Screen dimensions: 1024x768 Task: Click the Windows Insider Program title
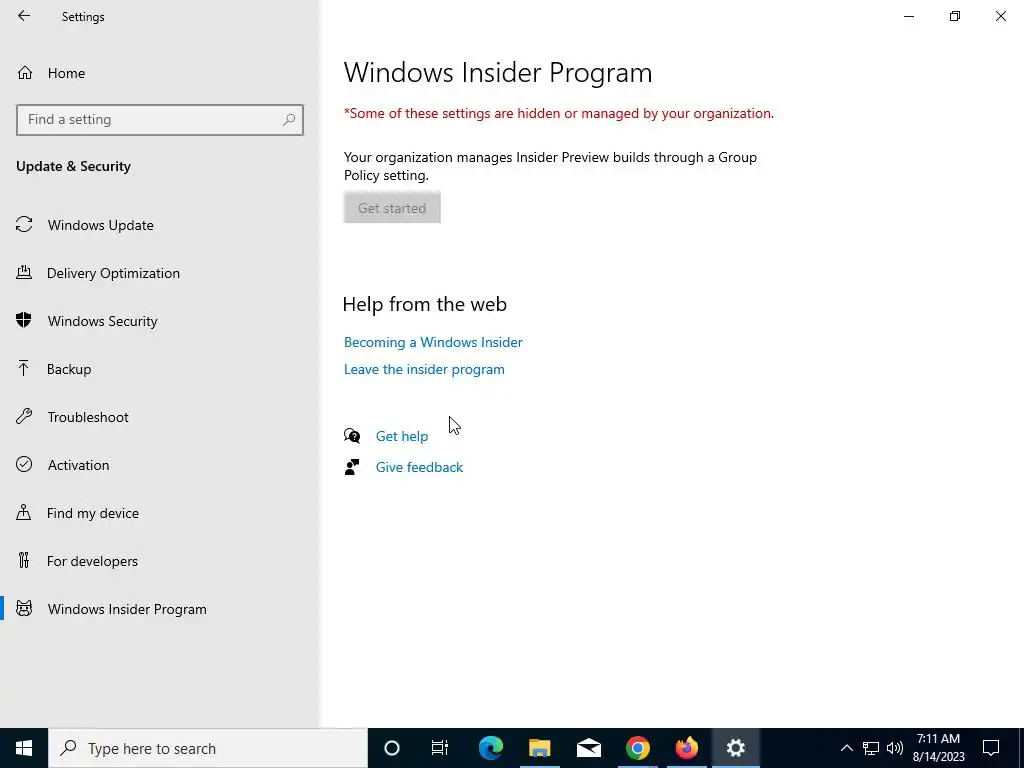(498, 72)
